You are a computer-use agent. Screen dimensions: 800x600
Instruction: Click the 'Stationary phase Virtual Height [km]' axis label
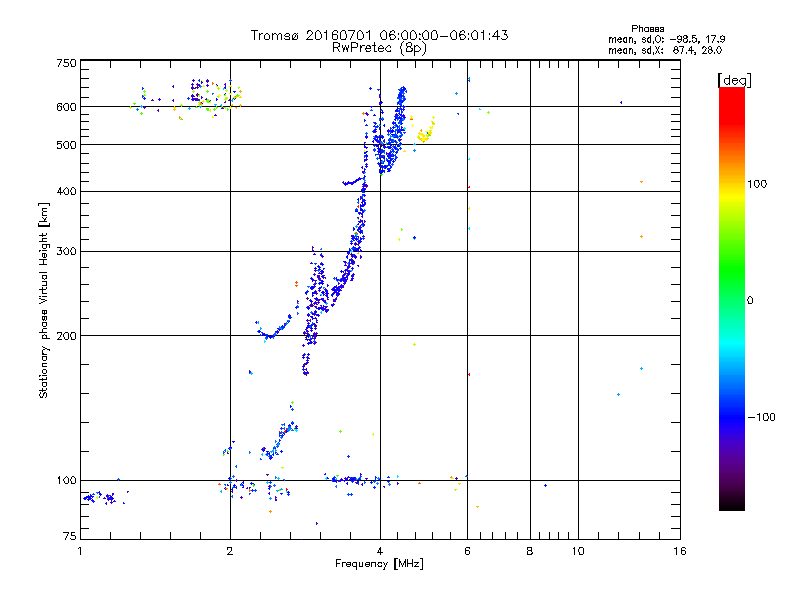[43, 300]
